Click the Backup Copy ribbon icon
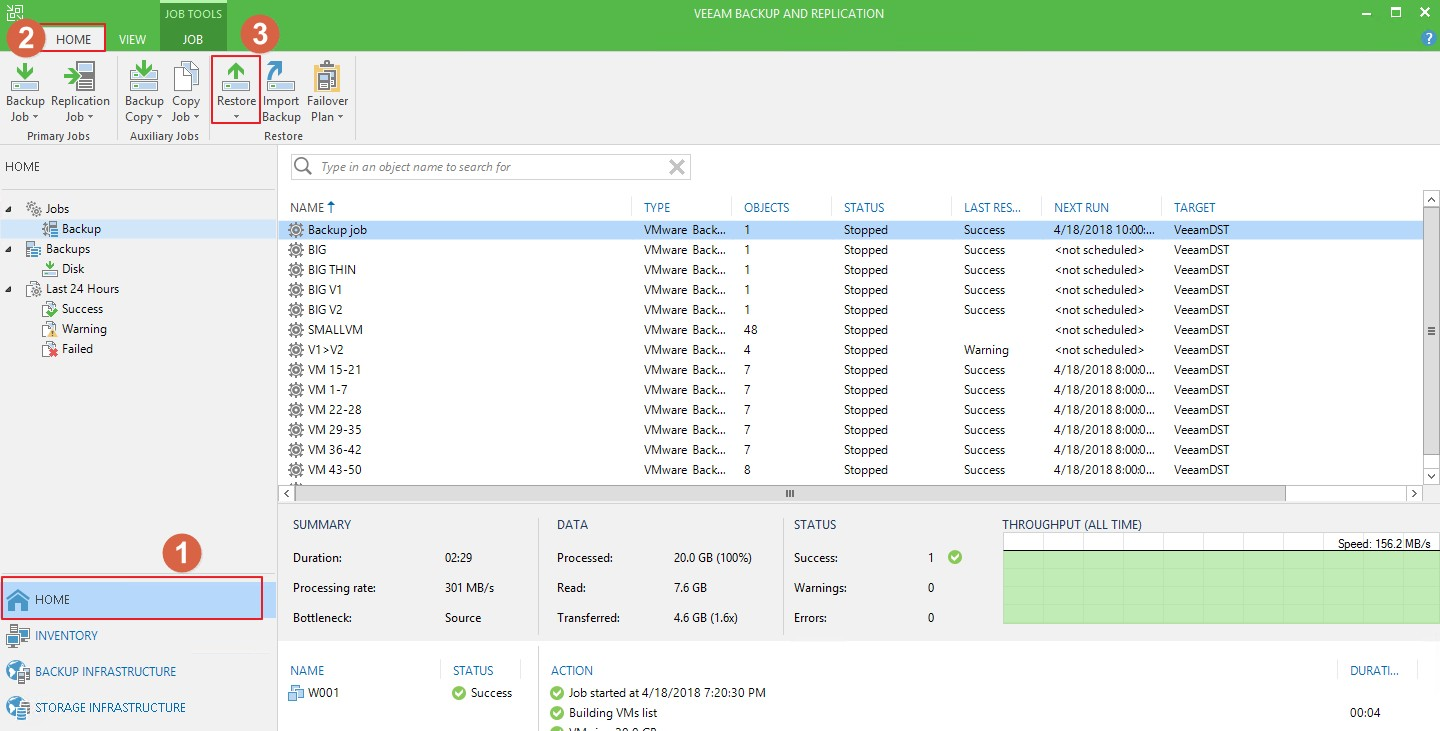Image resolution: width=1440 pixels, height=731 pixels. (x=144, y=78)
